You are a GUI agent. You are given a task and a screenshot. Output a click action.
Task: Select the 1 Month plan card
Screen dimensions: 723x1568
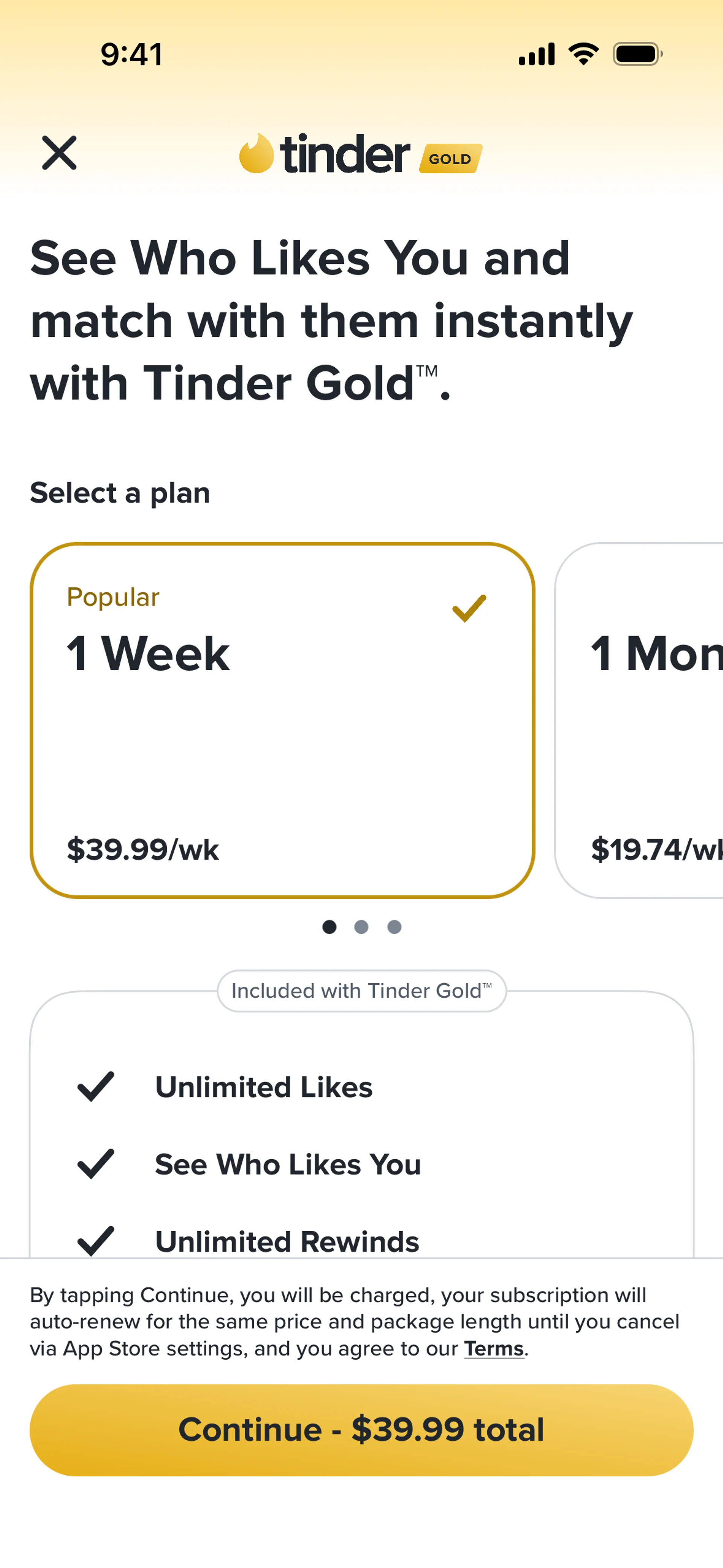pyautogui.click(x=639, y=720)
